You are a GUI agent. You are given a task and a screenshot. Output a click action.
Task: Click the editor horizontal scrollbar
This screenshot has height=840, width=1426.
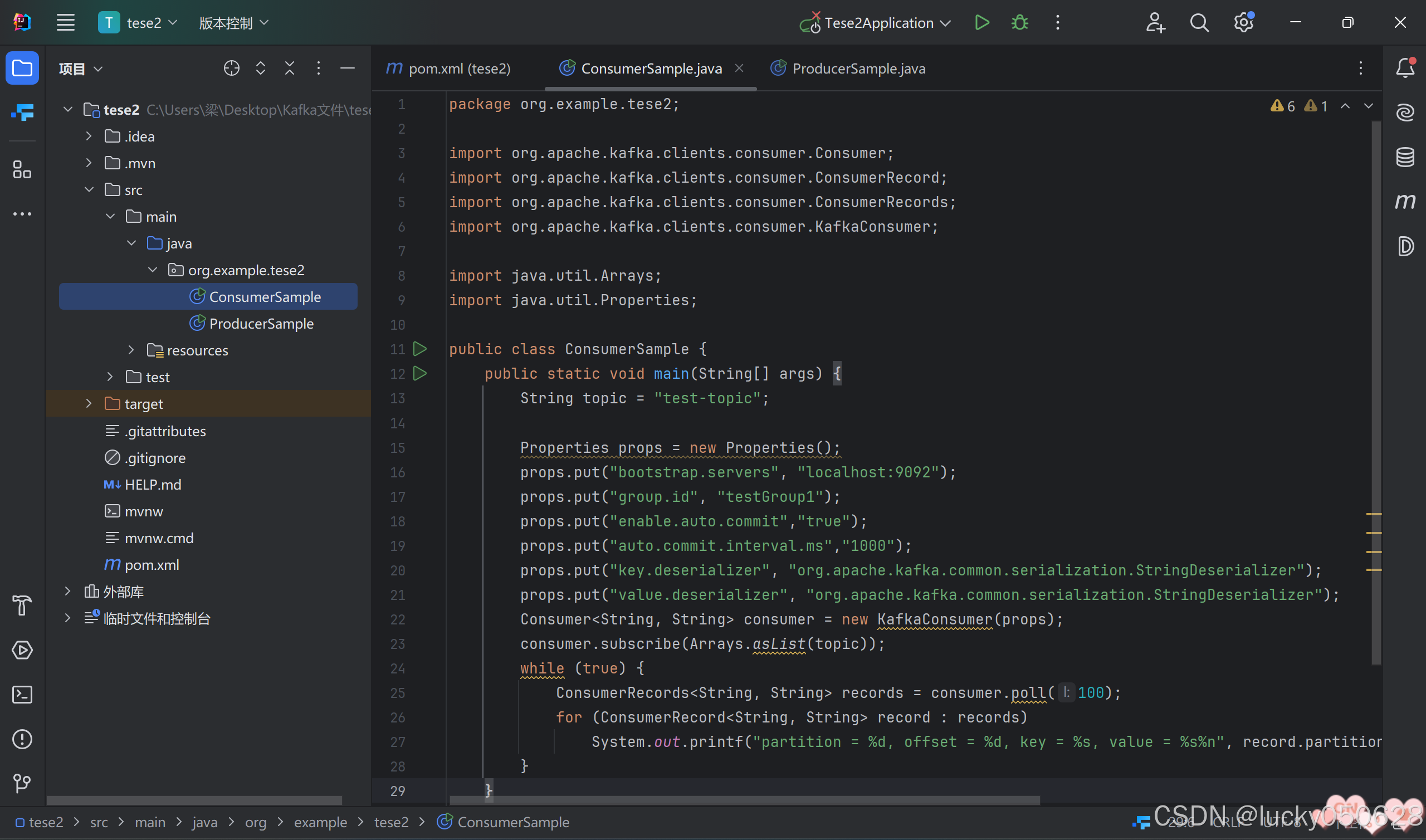744,800
